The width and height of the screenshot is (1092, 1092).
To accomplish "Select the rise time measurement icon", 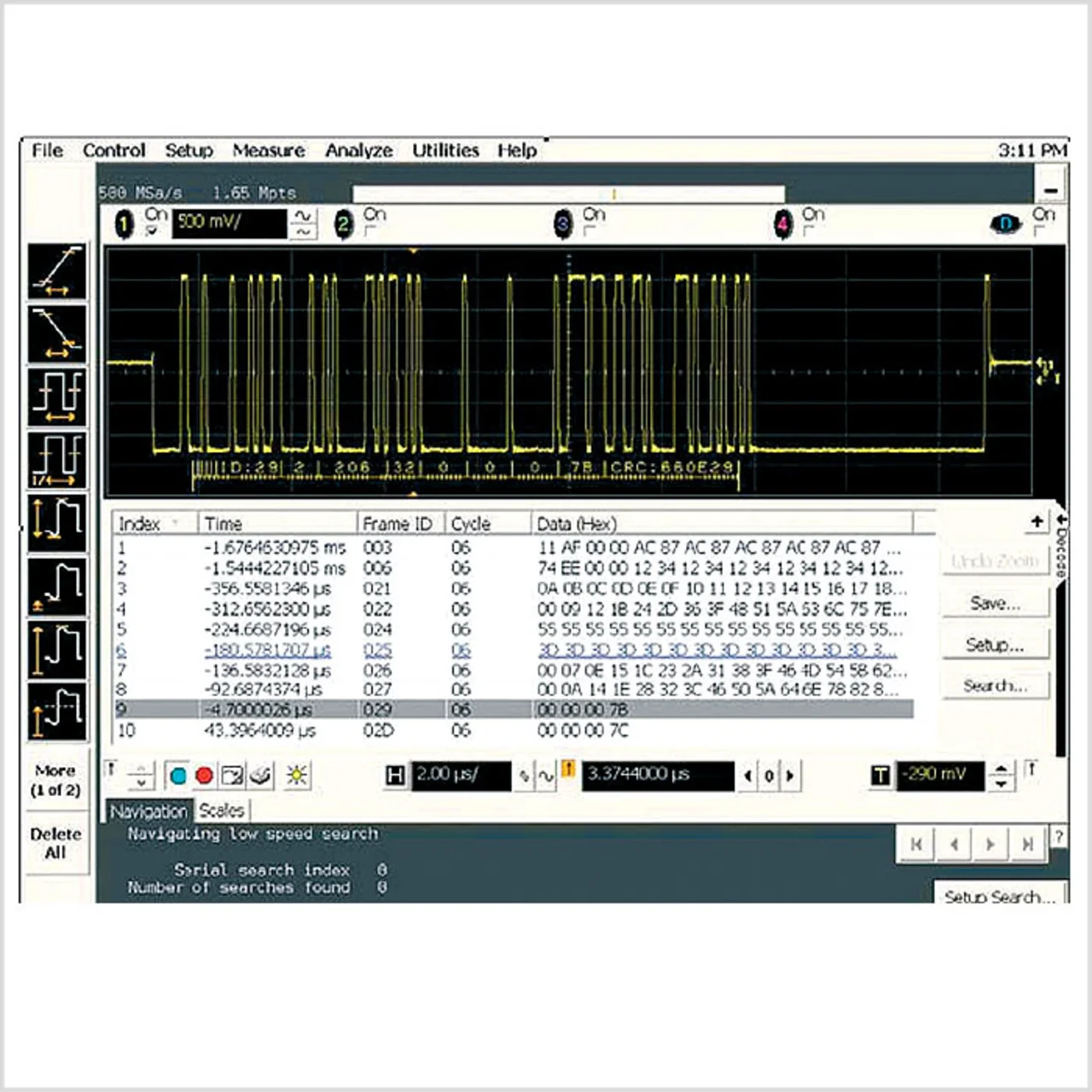I will pos(56,271).
